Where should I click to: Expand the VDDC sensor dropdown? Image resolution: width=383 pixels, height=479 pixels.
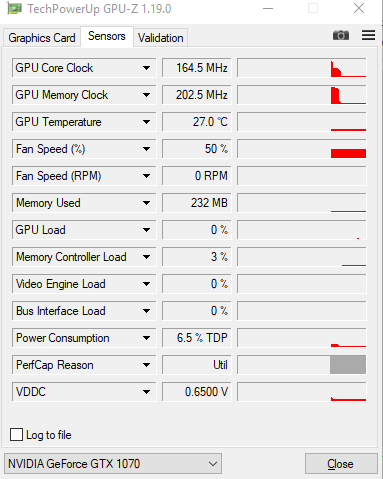click(146, 392)
